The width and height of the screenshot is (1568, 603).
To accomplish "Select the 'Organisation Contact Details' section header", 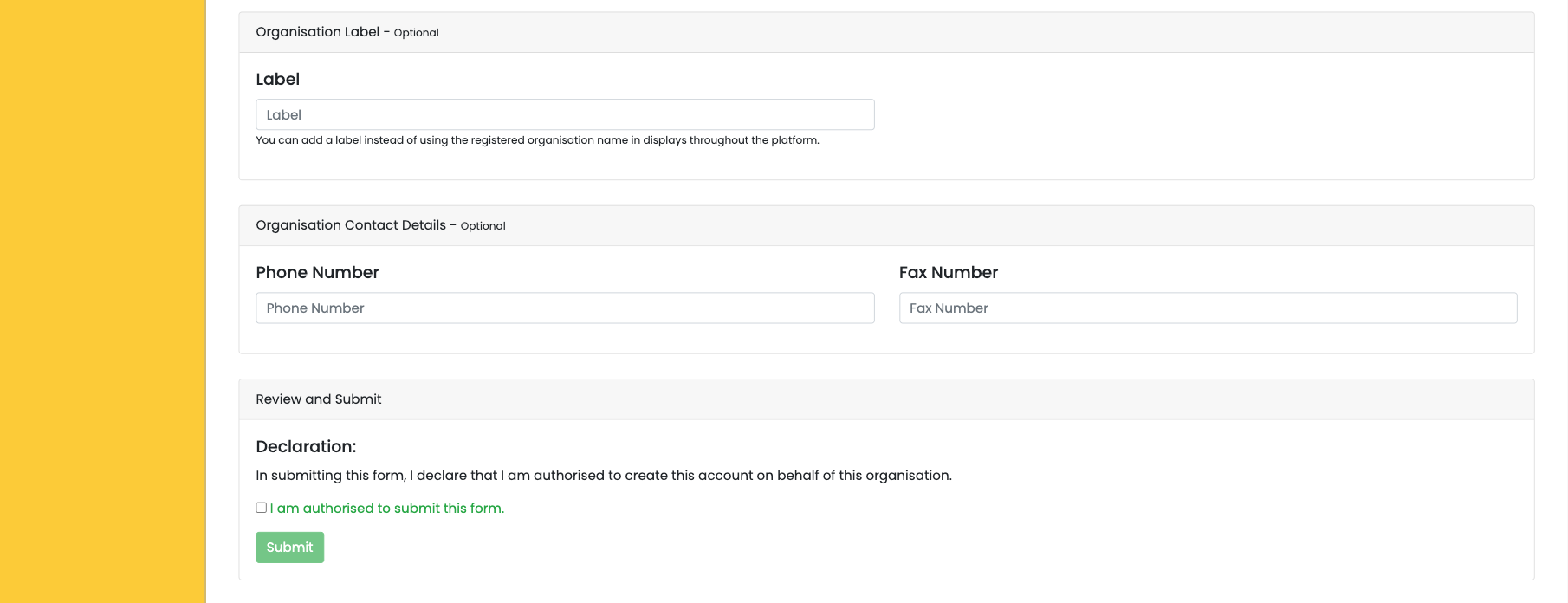I will pyautogui.click(x=886, y=225).
